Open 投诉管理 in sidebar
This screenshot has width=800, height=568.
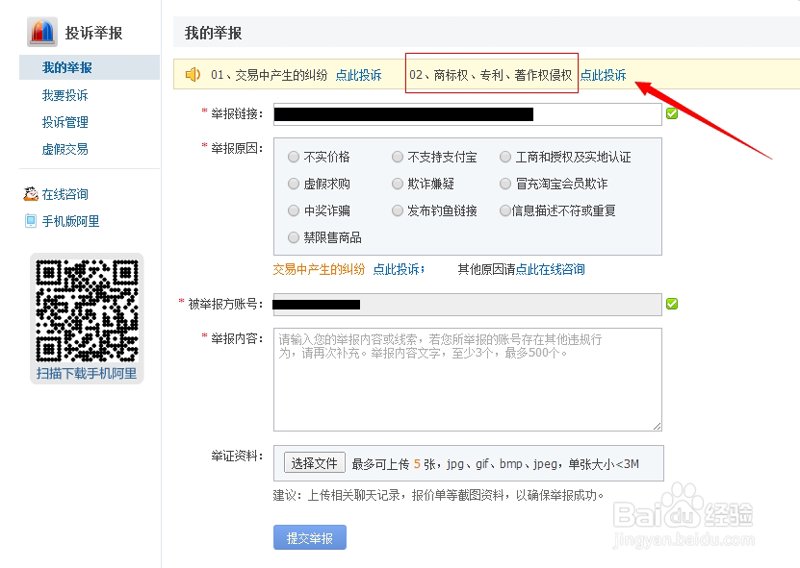click(x=65, y=122)
